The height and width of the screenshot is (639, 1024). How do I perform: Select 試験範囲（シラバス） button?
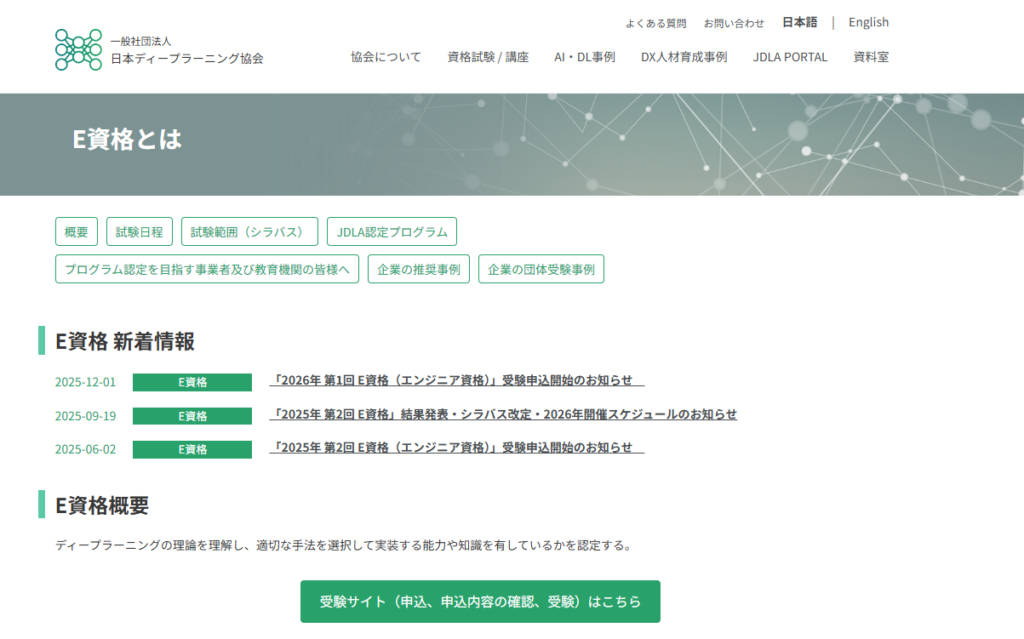click(249, 232)
